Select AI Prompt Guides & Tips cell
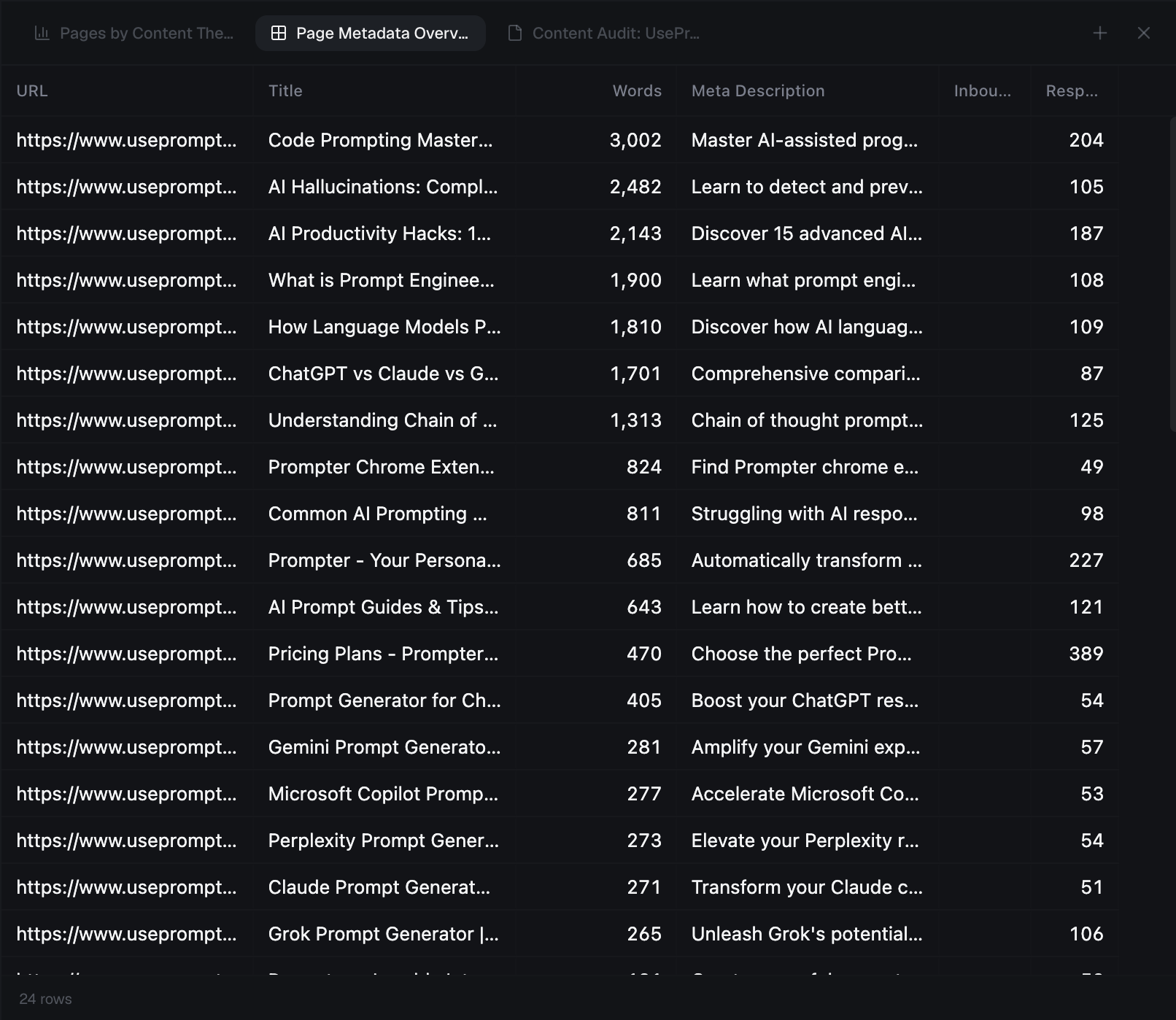 384,607
